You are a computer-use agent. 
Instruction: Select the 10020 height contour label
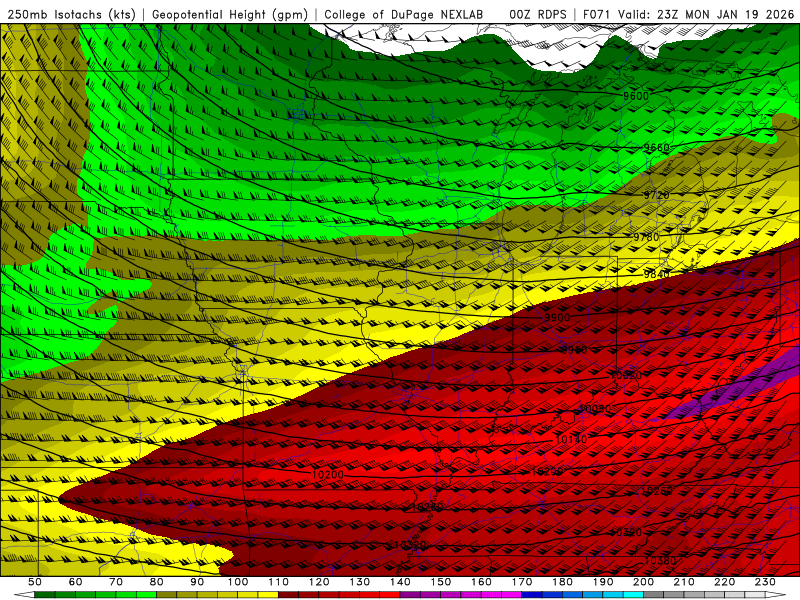pos(626,376)
